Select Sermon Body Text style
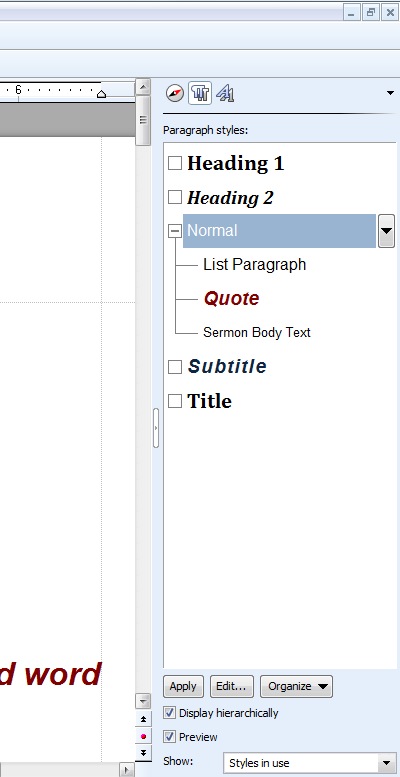400x777 pixels. point(257,332)
